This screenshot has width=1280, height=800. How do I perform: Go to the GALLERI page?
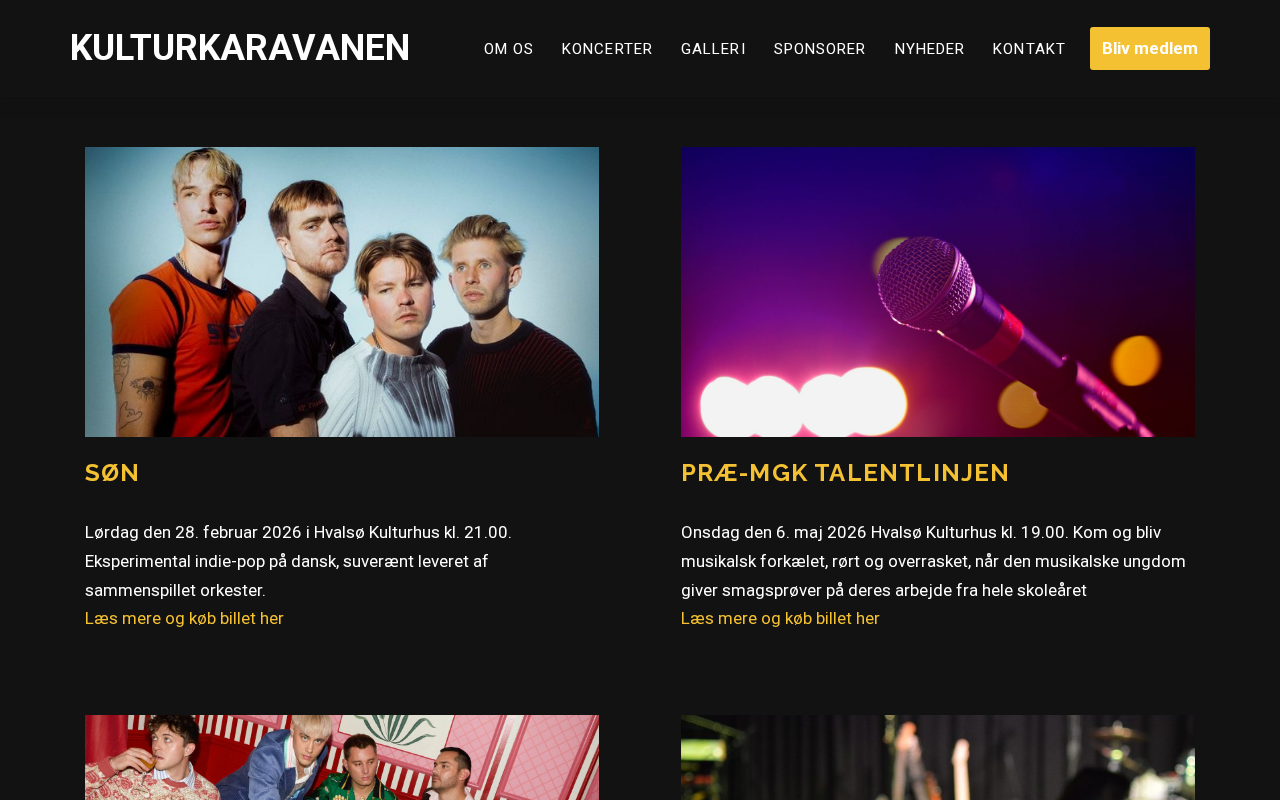(x=713, y=49)
